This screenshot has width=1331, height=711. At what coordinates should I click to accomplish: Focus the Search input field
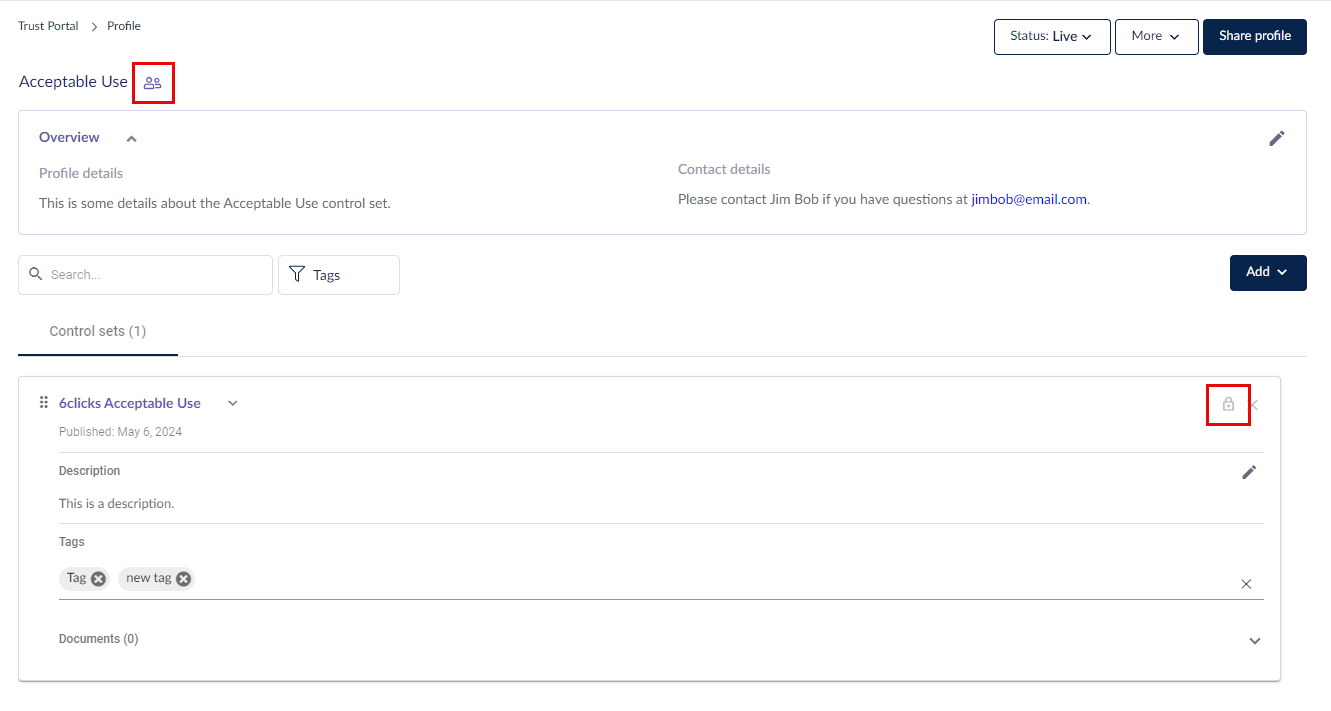tap(145, 275)
